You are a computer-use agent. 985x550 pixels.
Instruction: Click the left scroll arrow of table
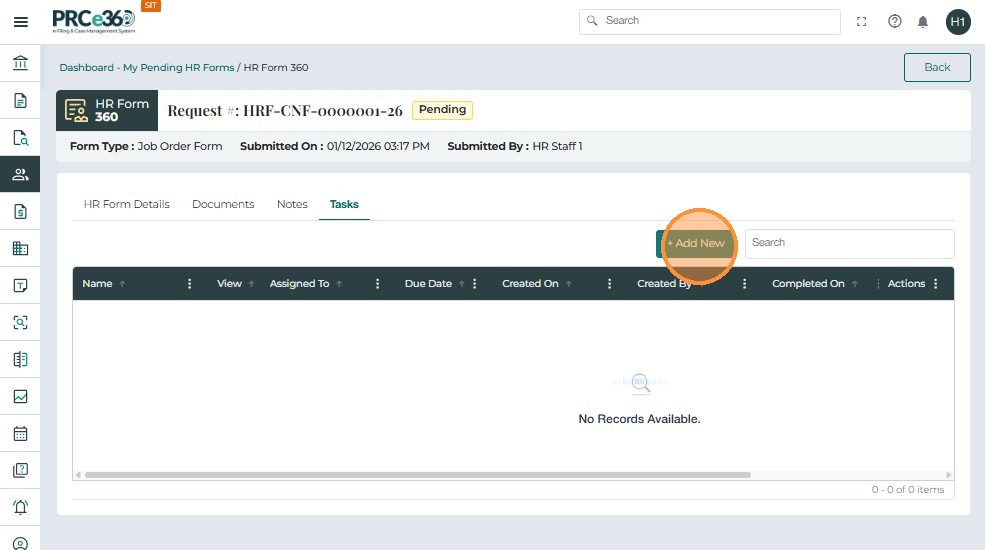(x=78, y=475)
